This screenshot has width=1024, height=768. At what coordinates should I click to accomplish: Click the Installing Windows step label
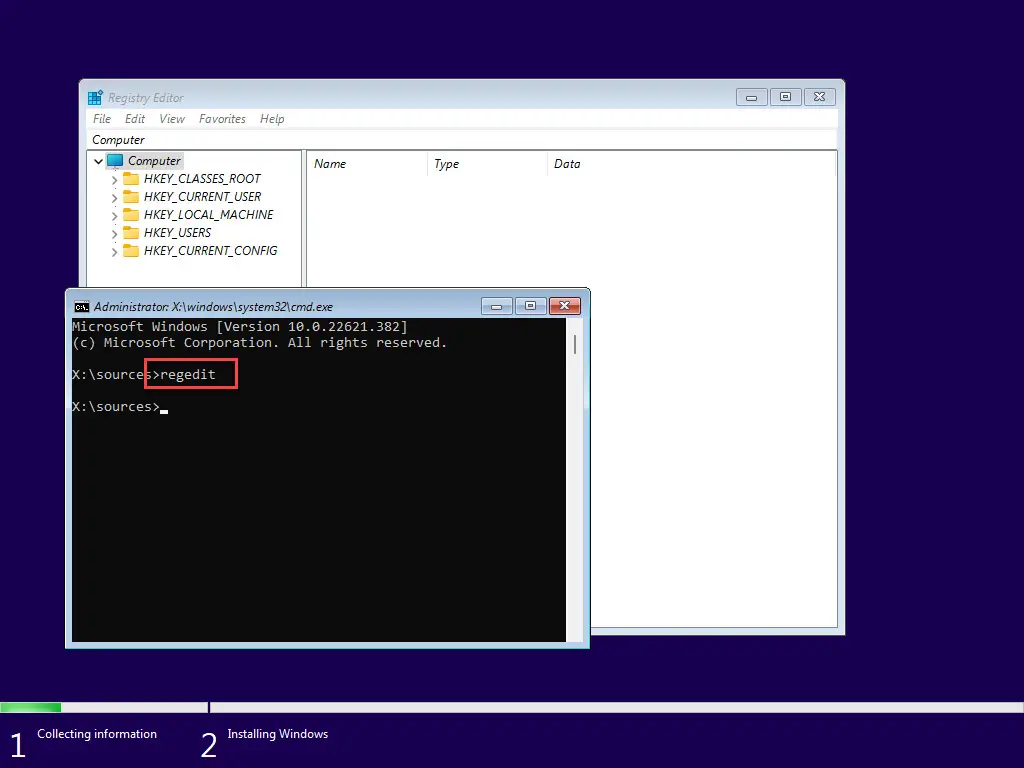(x=278, y=734)
